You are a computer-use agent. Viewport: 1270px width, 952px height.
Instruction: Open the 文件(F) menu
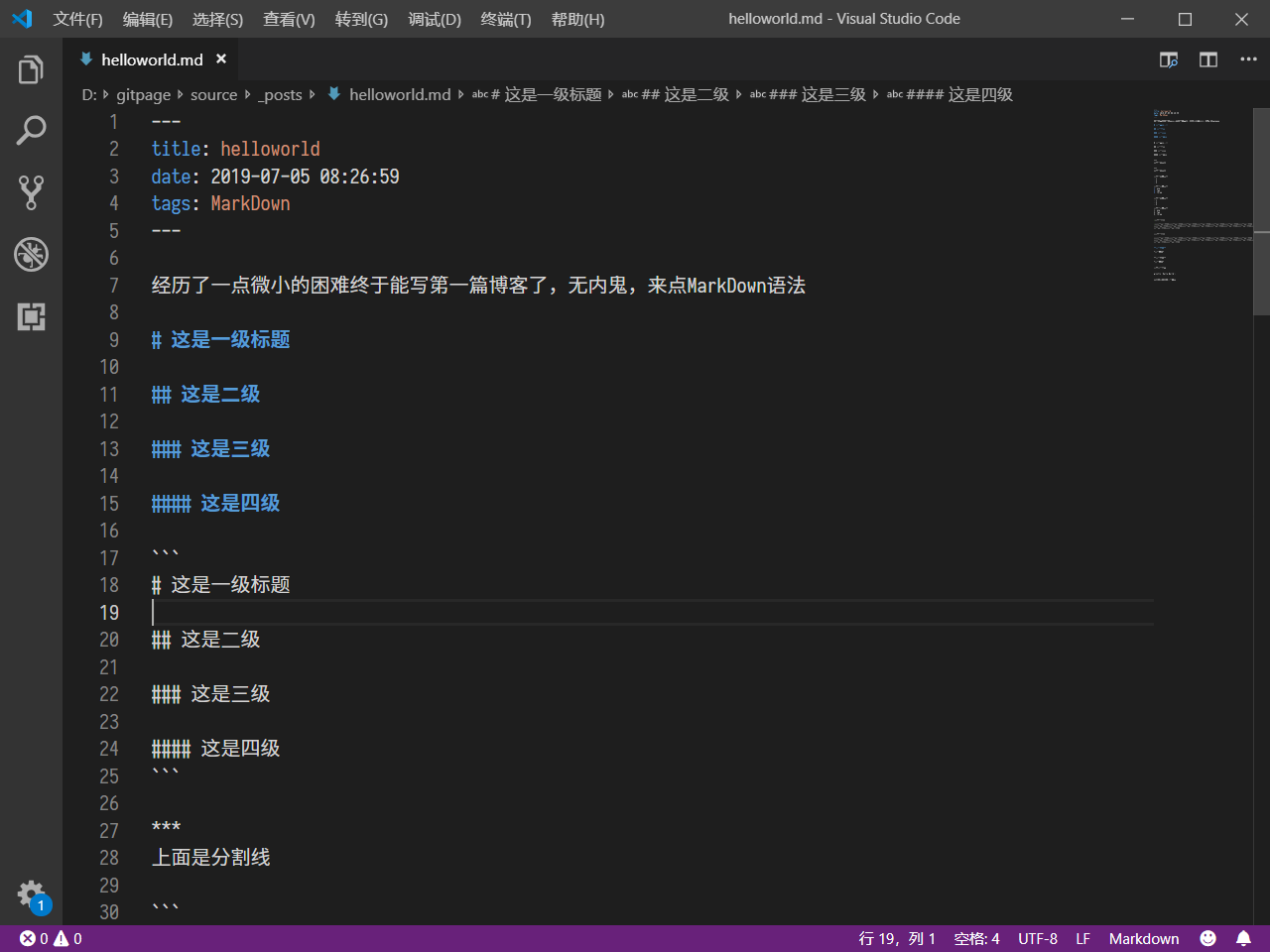click(77, 19)
